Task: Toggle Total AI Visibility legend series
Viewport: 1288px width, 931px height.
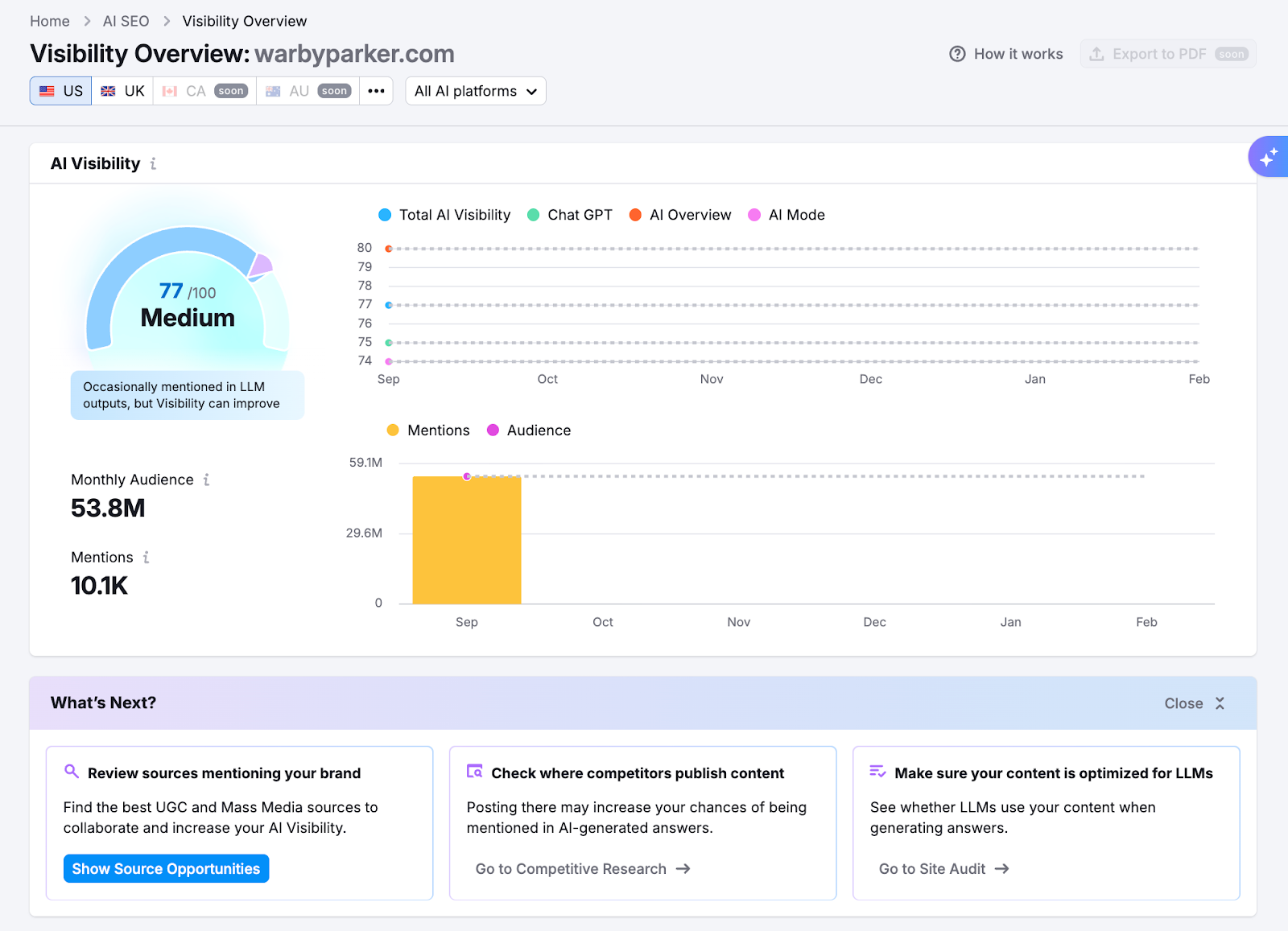Action: point(444,215)
